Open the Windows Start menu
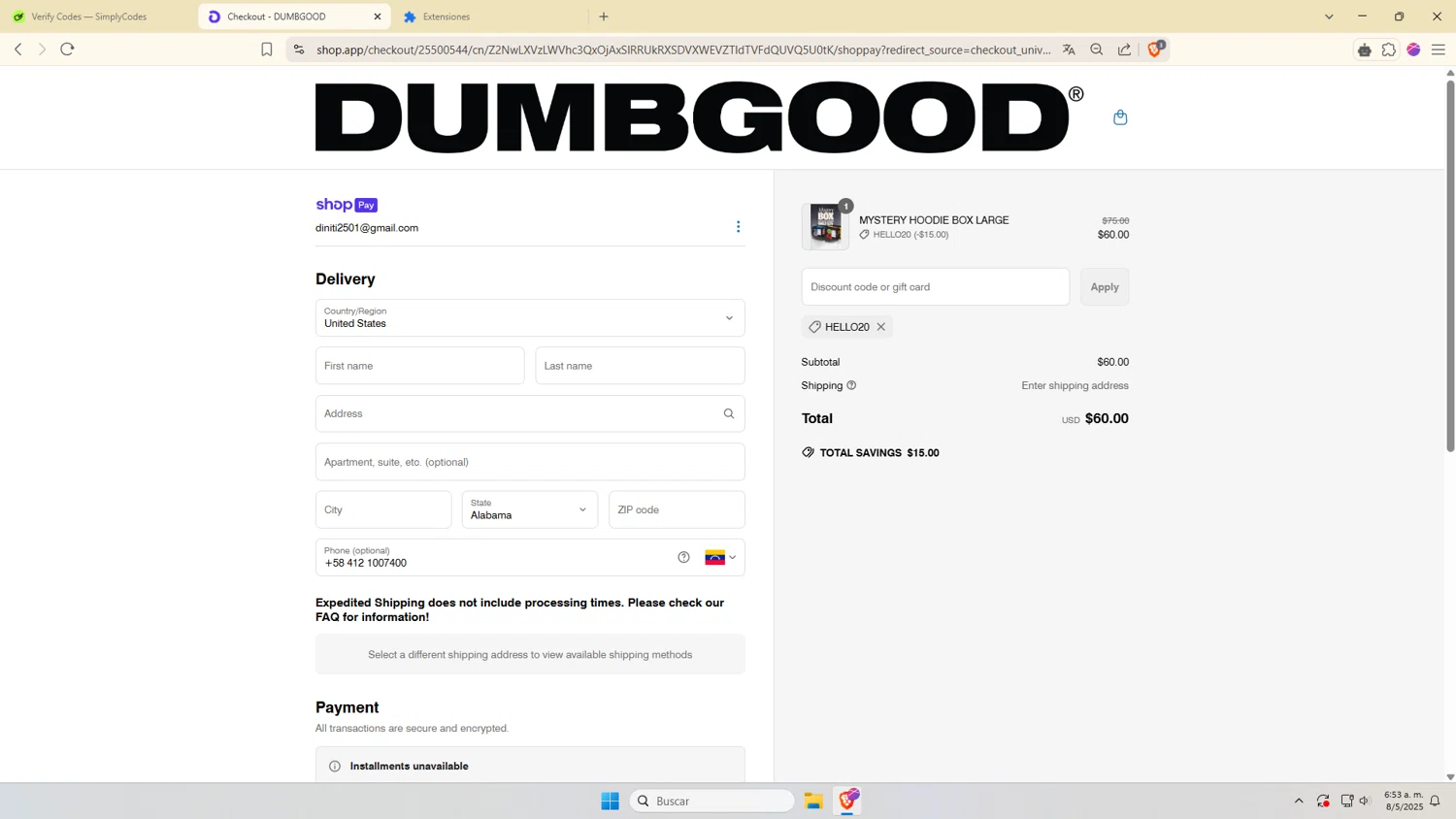The height and width of the screenshot is (819, 1456). click(x=610, y=801)
